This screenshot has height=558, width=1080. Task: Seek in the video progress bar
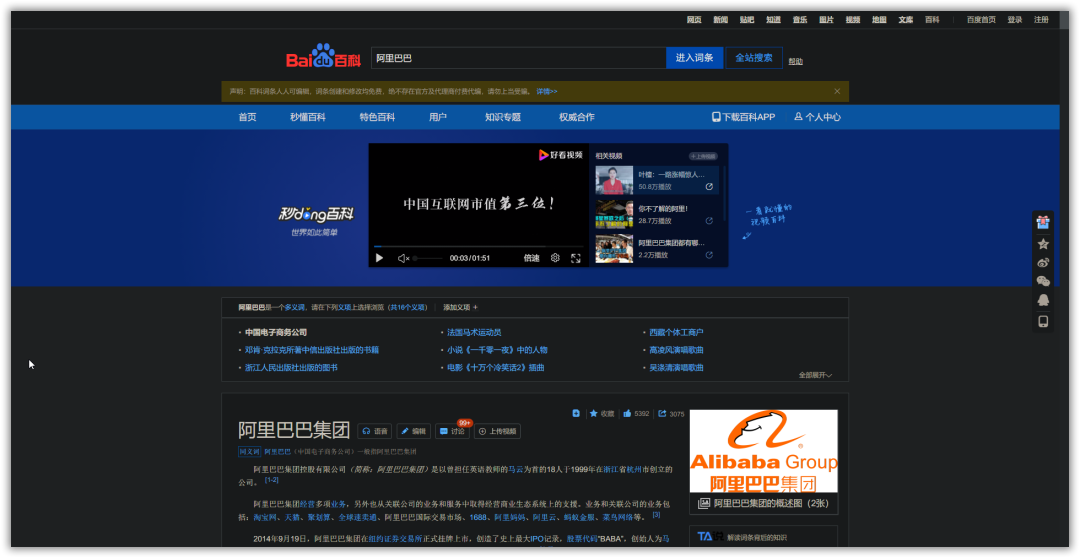(x=479, y=246)
